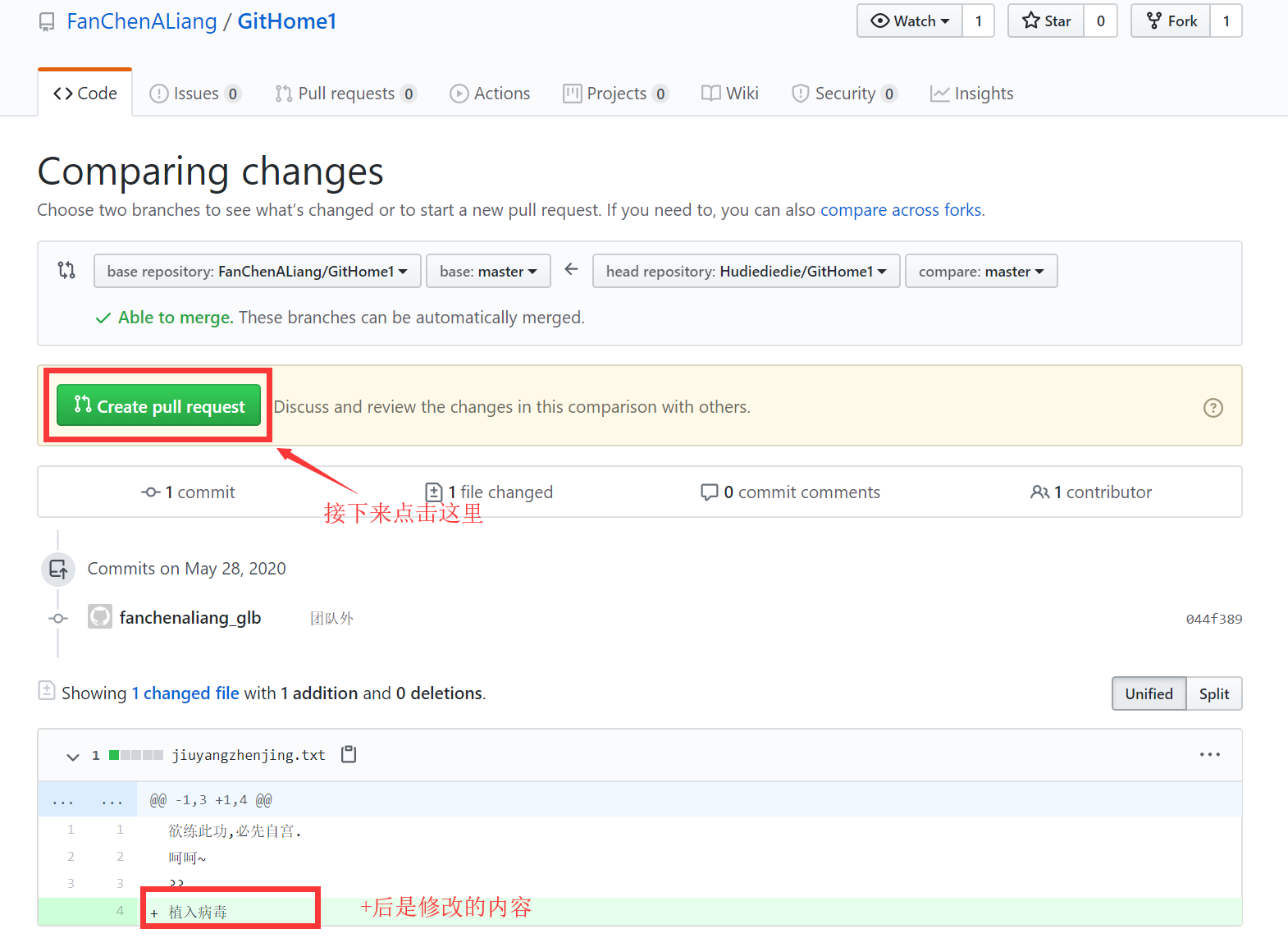Viewport: 1288px width, 938px height.
Task: Switch to the Pull requests tab
Action: 345,94
